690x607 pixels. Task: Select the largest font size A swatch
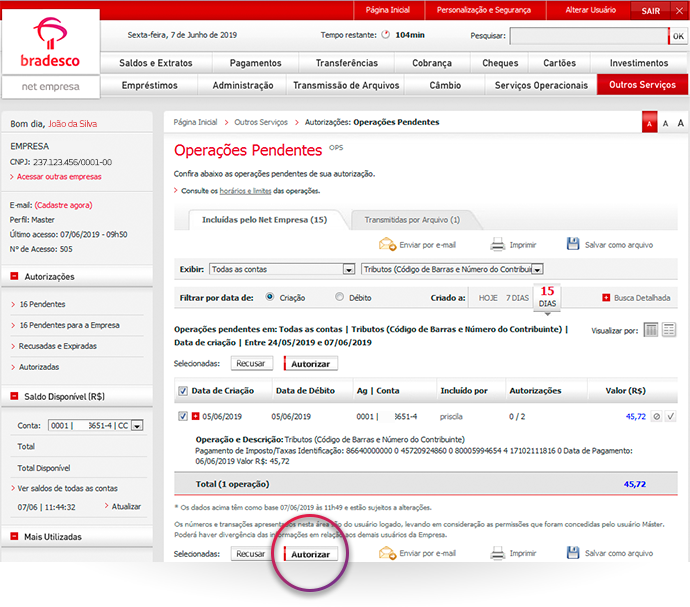(x=680, y=122)
